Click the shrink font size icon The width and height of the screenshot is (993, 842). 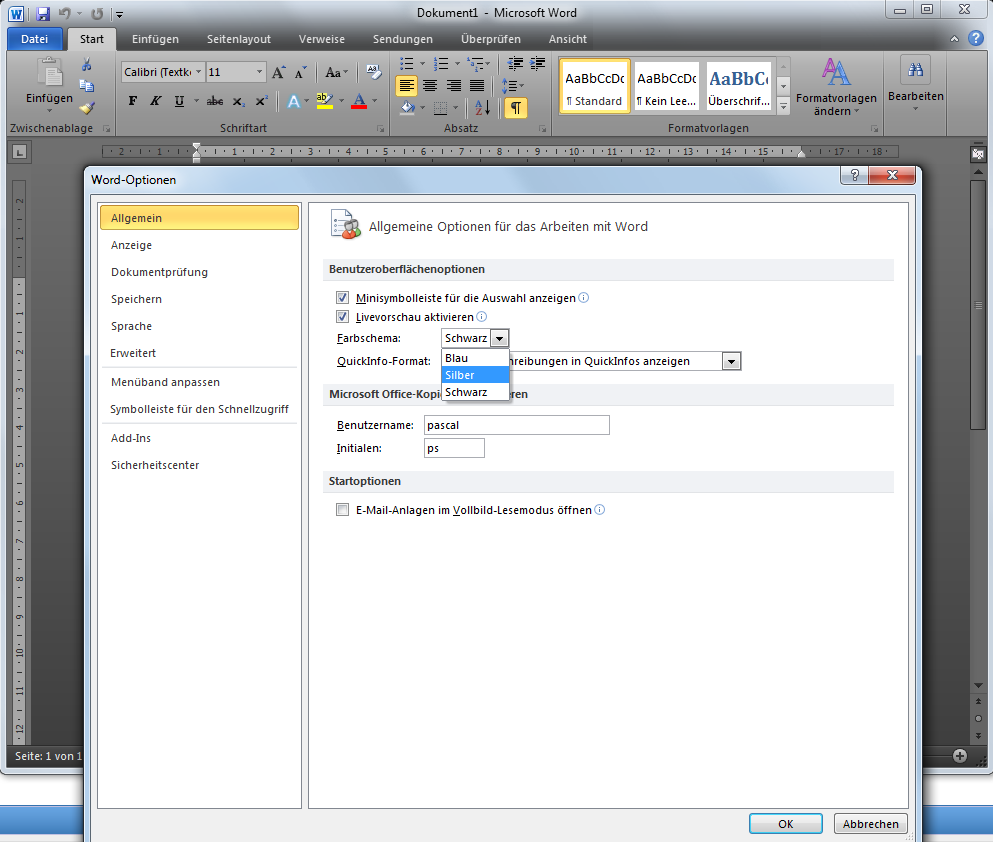301,72
